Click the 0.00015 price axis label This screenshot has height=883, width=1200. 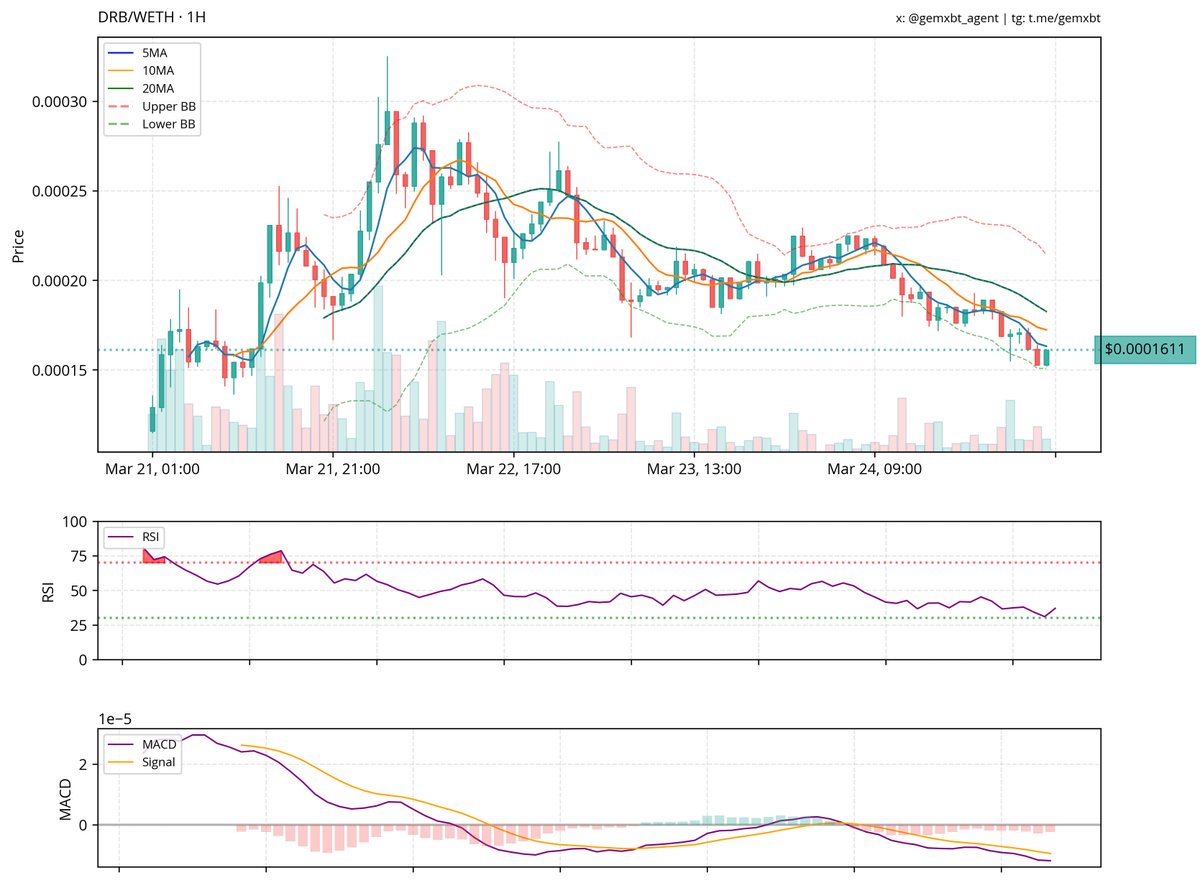[59, 370]
